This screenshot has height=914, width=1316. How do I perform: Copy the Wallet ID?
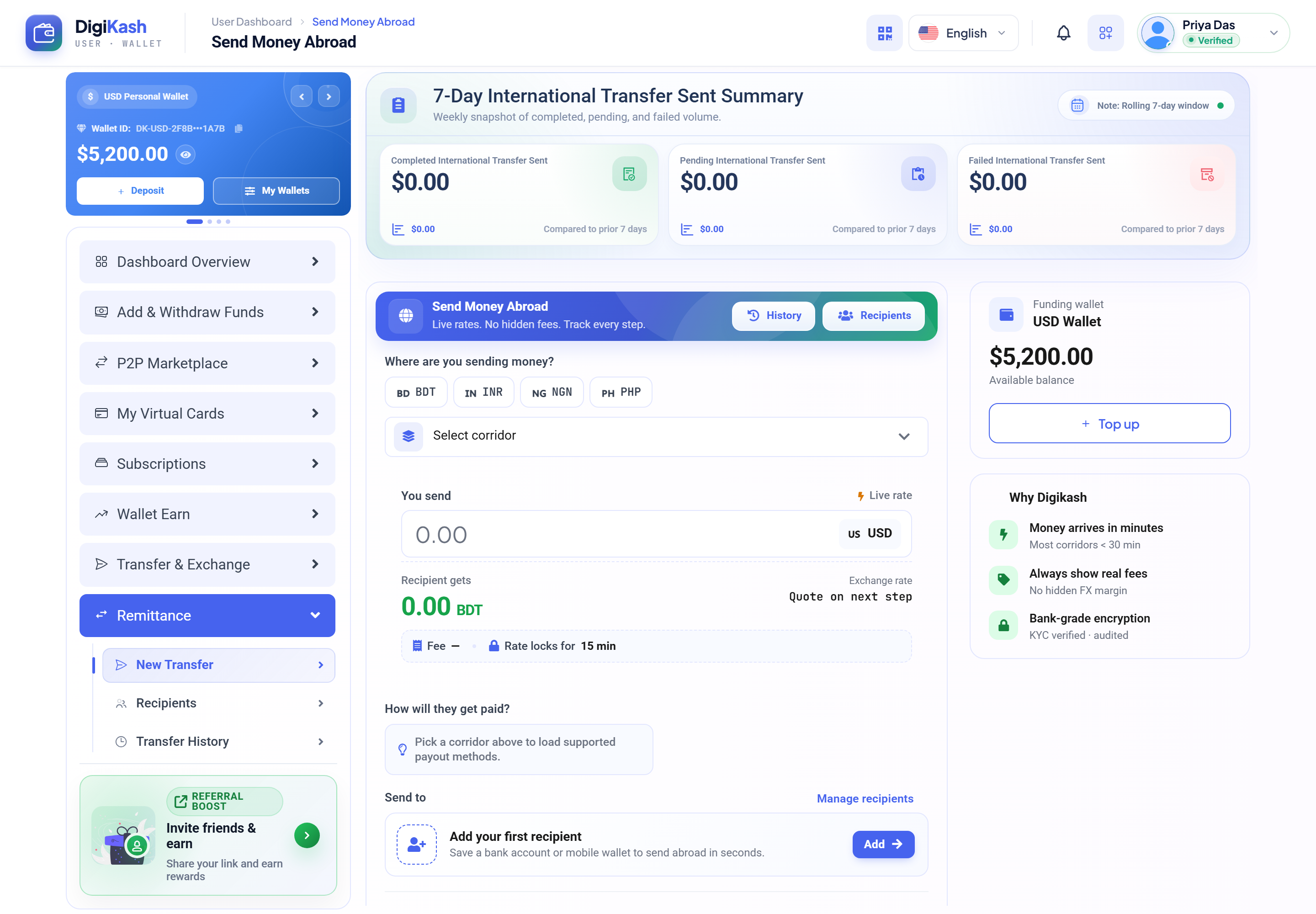239,128
